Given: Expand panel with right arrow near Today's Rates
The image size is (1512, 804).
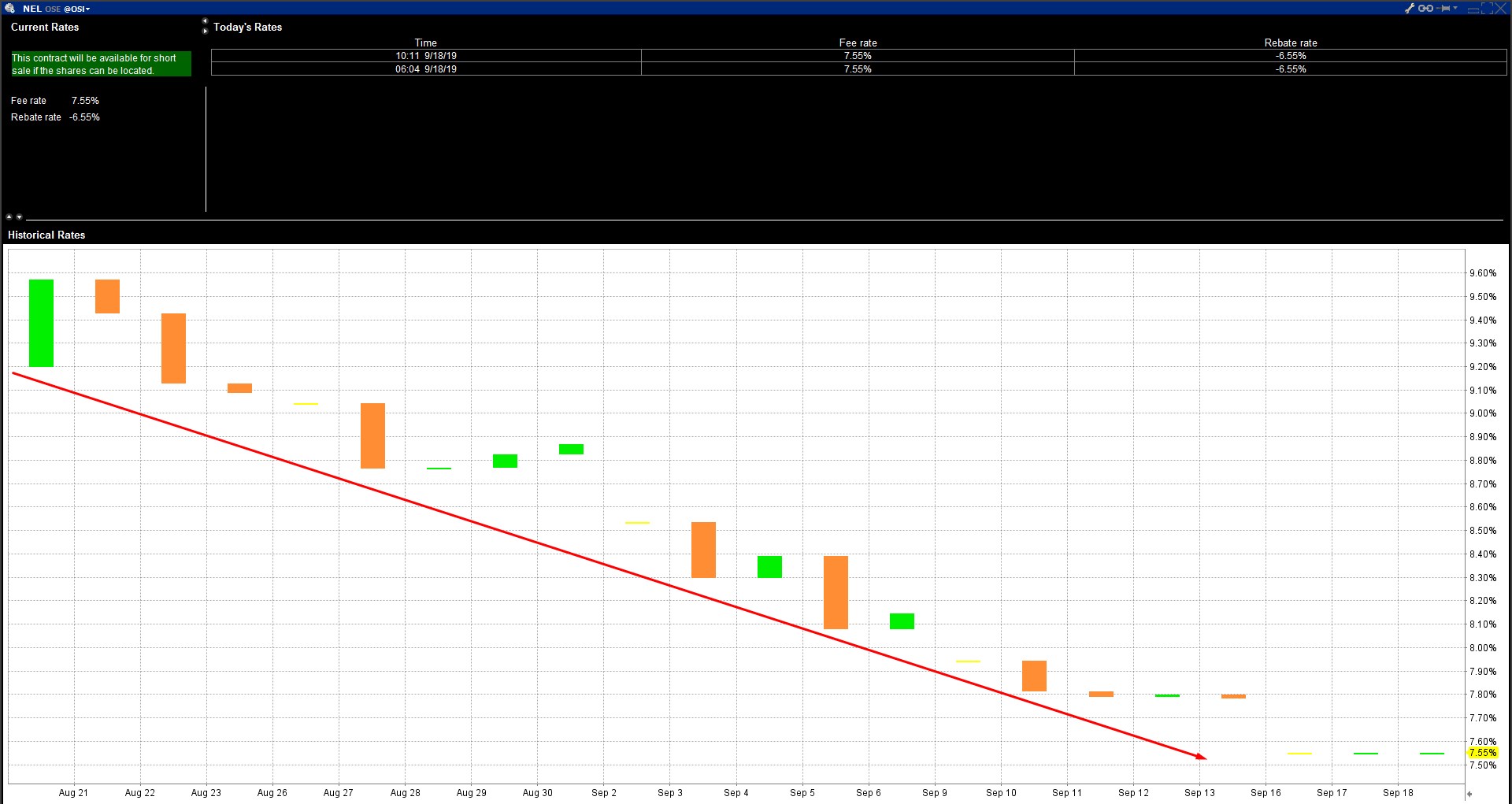Looking at the screenshot, I should click(x=205, y=31).
